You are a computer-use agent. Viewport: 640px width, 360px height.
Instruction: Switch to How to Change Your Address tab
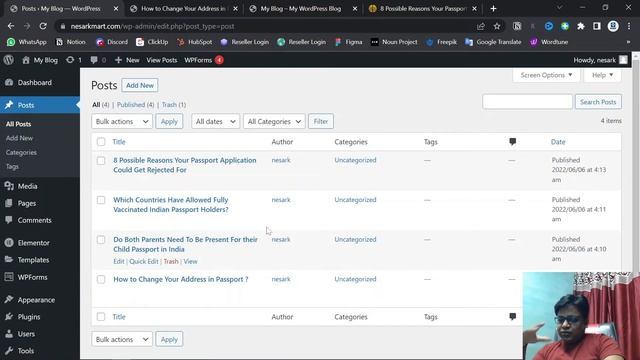point(183,9)
